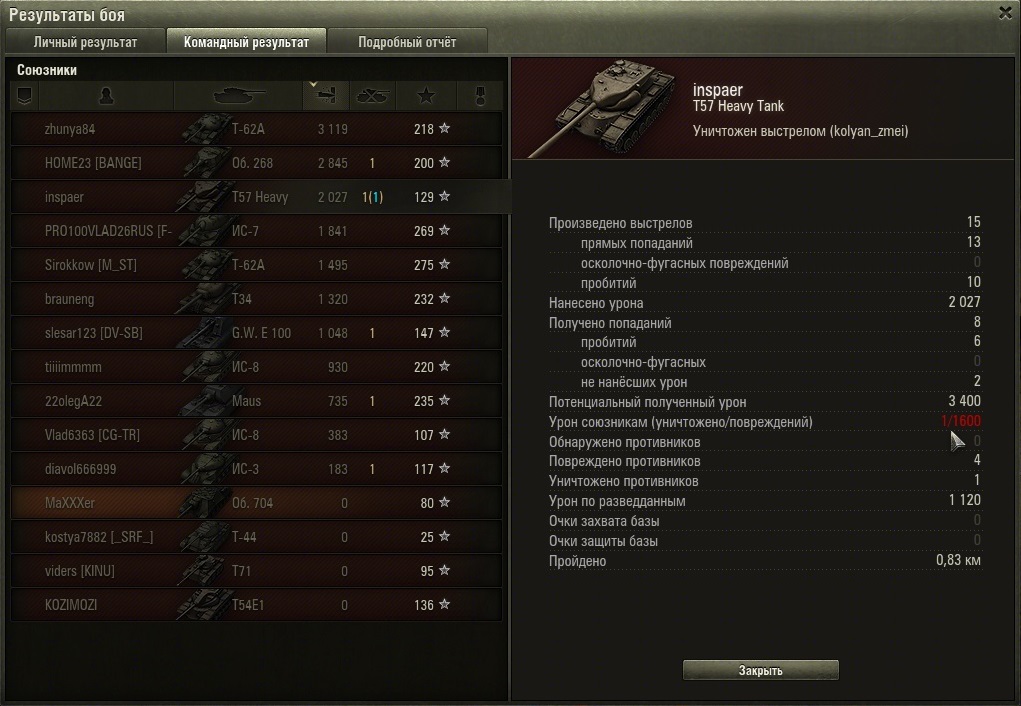Click the Закрыть button
Screen dimensions: 1021x706
click(761, 670)
